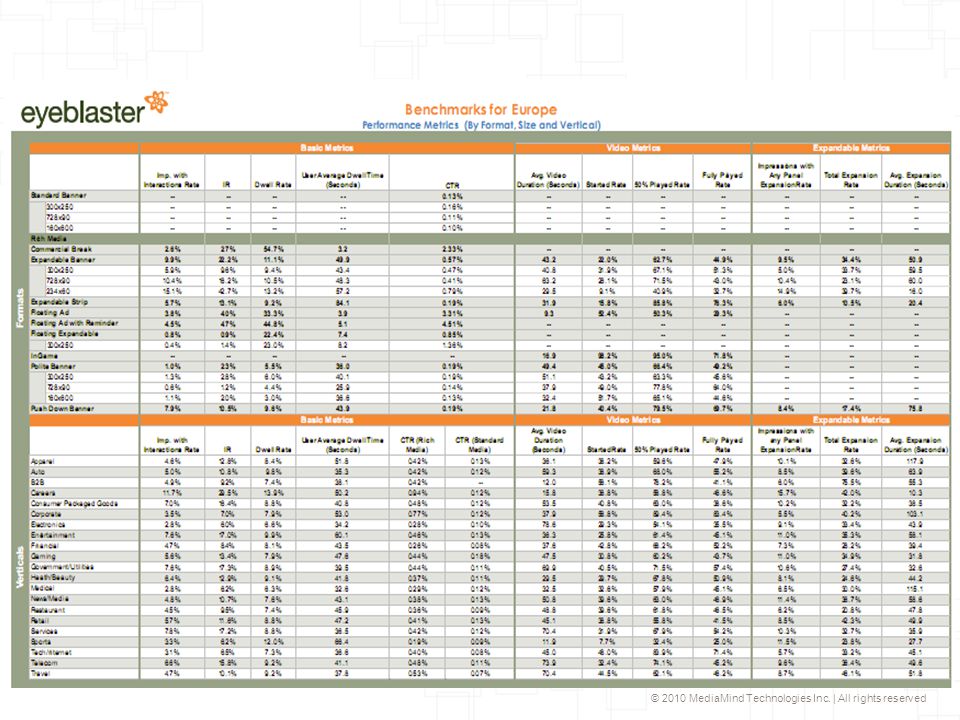The height and width of the screenshot is (720, 960).
Task: Click the 'Electronics' vertical row label
Action: pyautogui.click(x=48, y=525)
